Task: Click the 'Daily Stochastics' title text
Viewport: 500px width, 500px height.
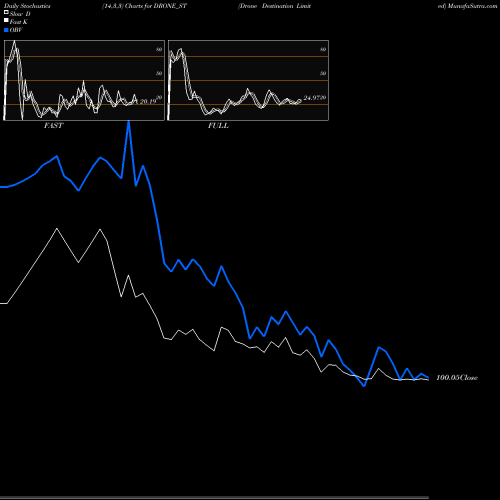Action: point(27,6)
